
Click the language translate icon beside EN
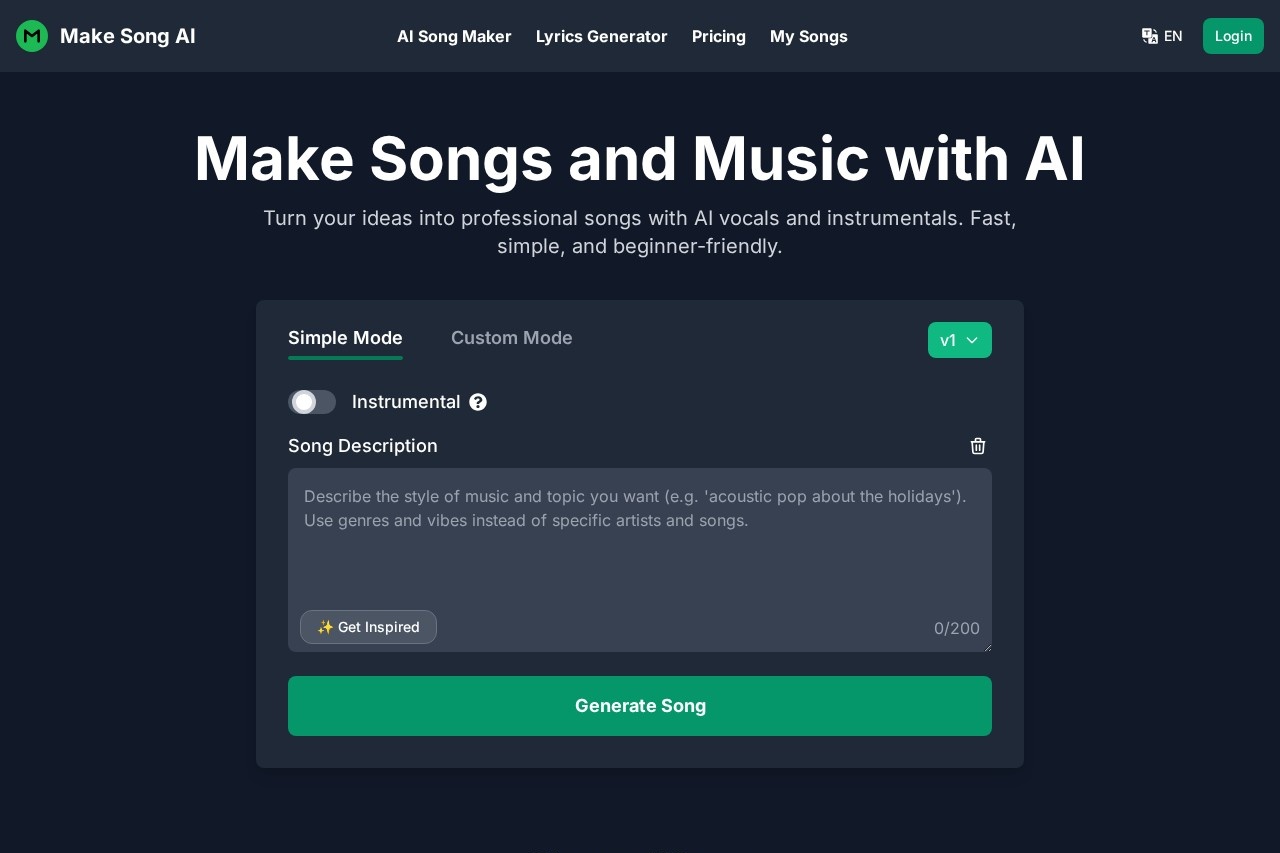pos(1150,36)
